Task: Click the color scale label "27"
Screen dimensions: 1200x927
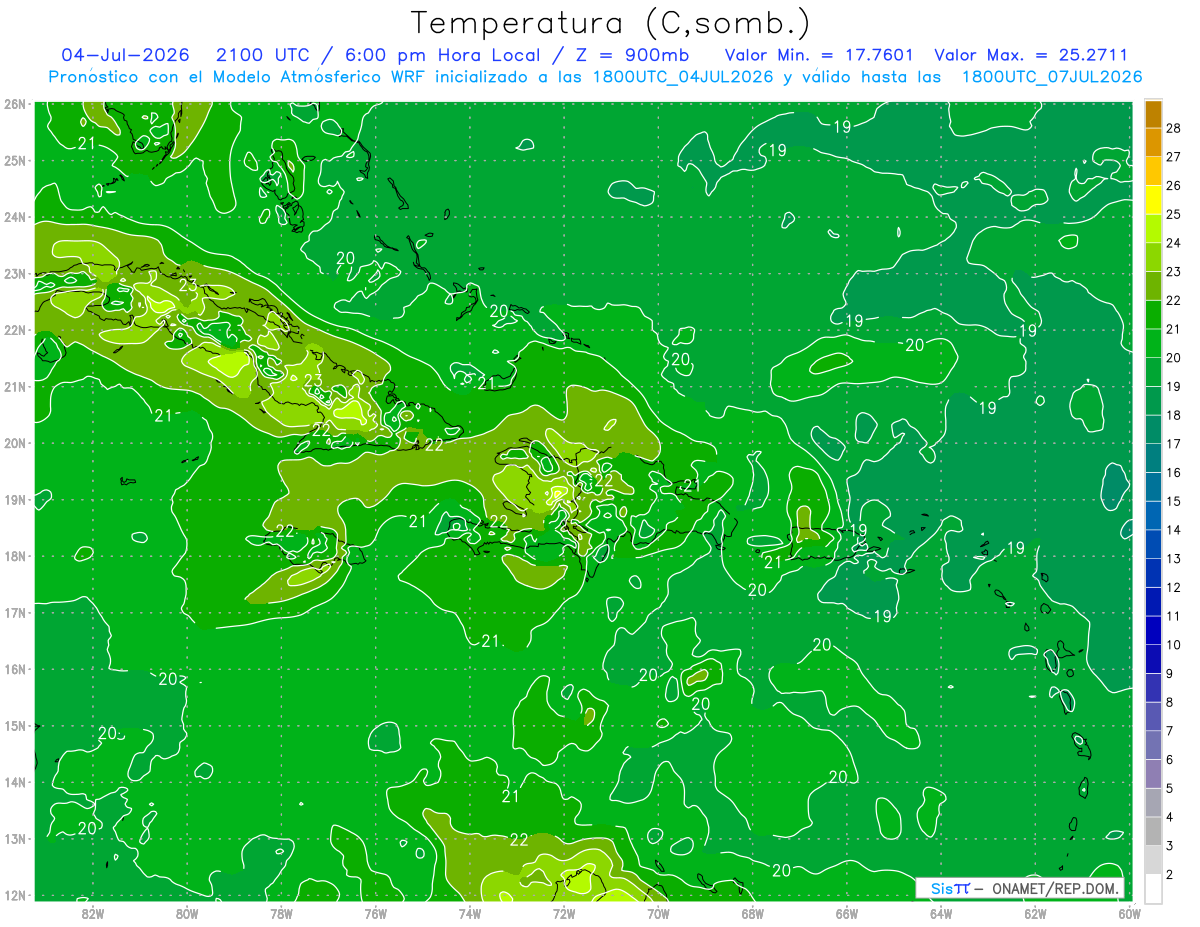Action: pyautogui.click(x=1174, y=157)
